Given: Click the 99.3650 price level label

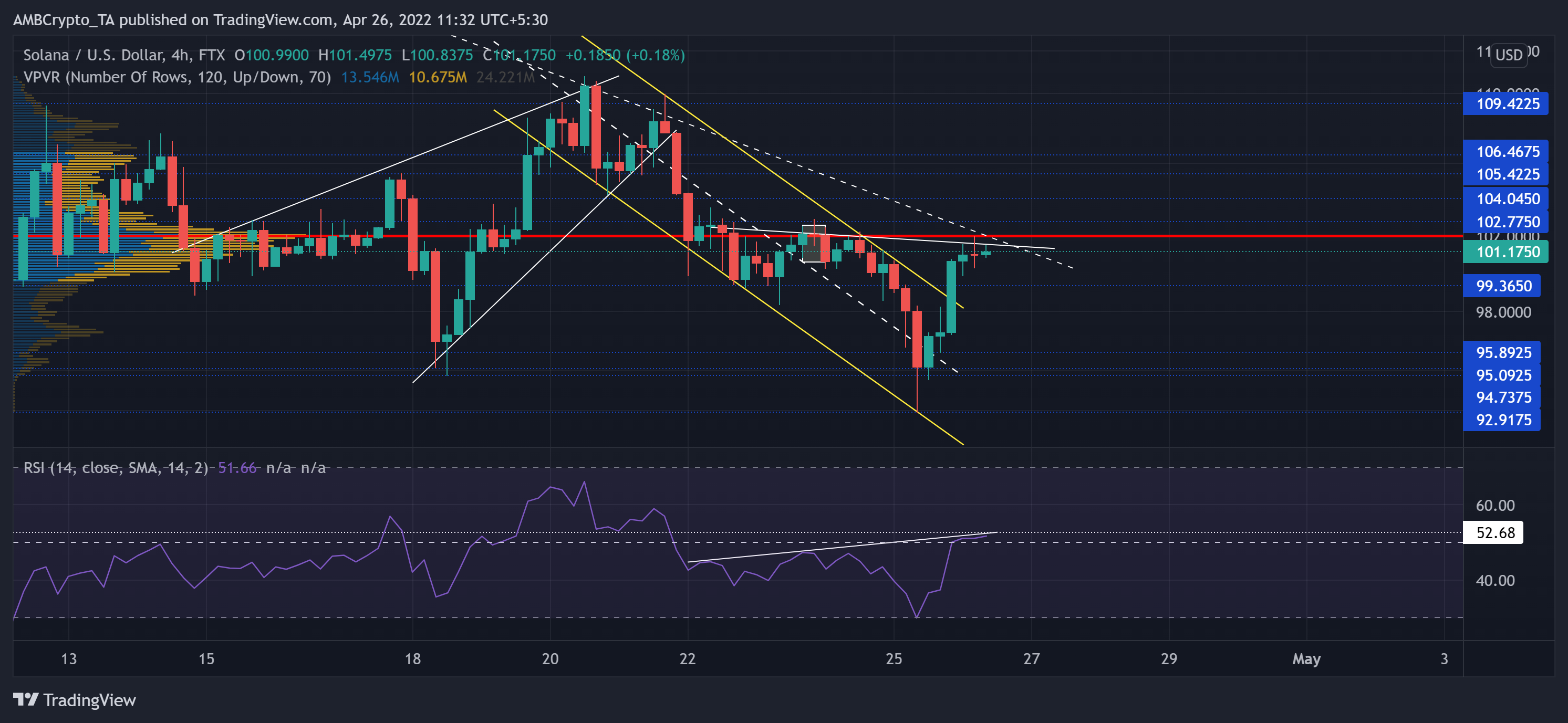Looking at the screenshot, I should coord(1502,286).
